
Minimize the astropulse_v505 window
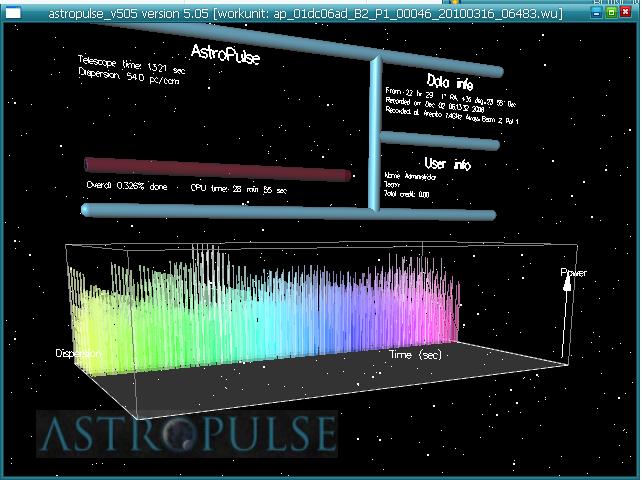[597, 13]
